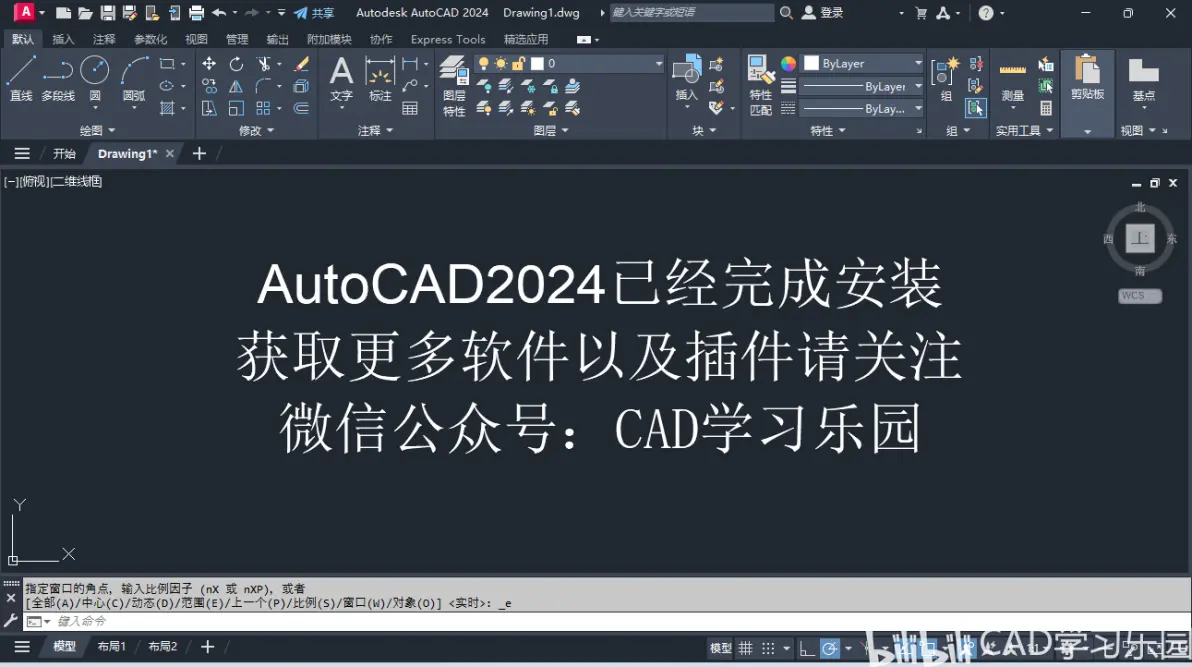Screen dimensions: 1192x667
Task: Expand the Utilities (实用工具) panel
Action: [1025, 131]
